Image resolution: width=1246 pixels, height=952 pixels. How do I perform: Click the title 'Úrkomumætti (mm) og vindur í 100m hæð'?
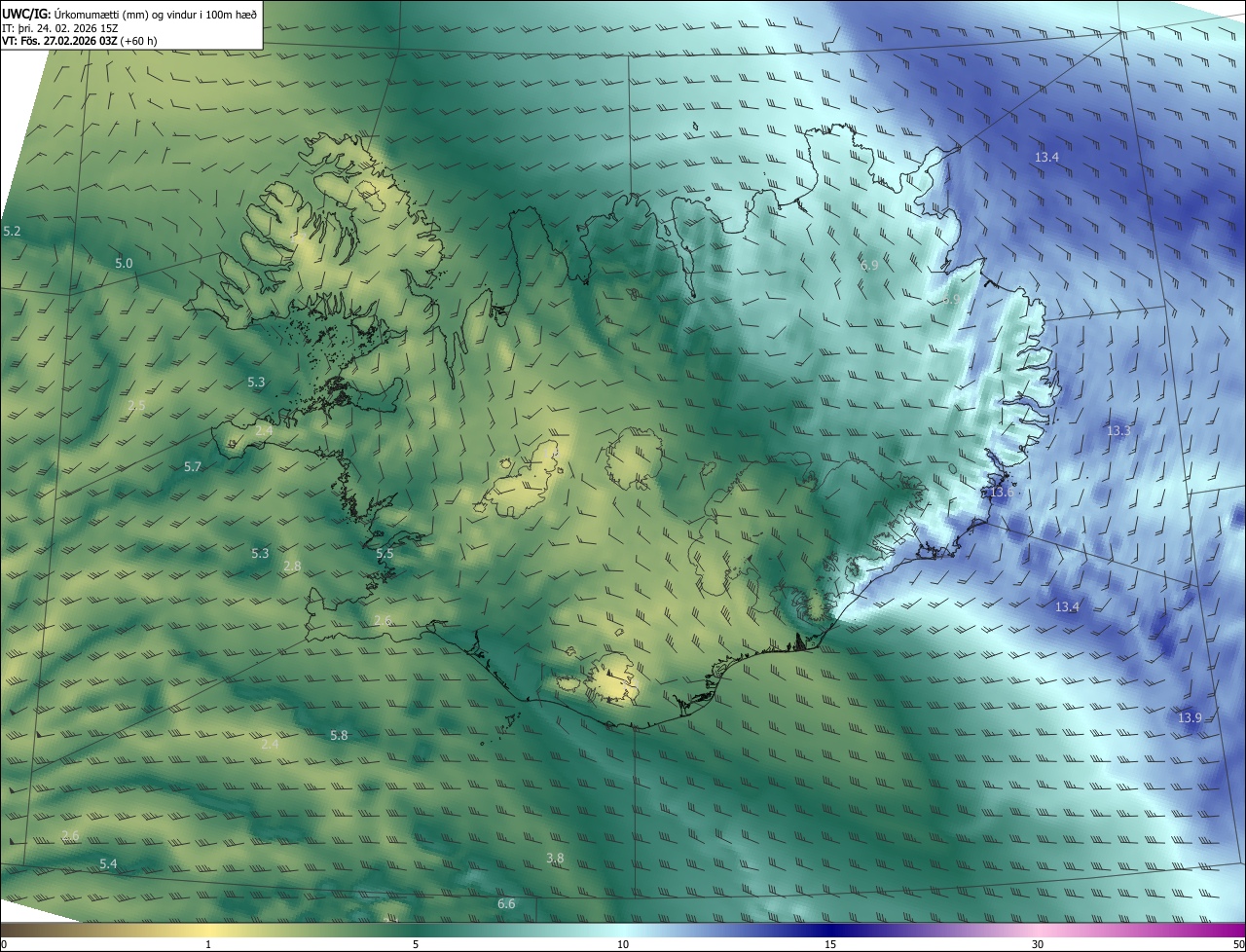[155, 13]
